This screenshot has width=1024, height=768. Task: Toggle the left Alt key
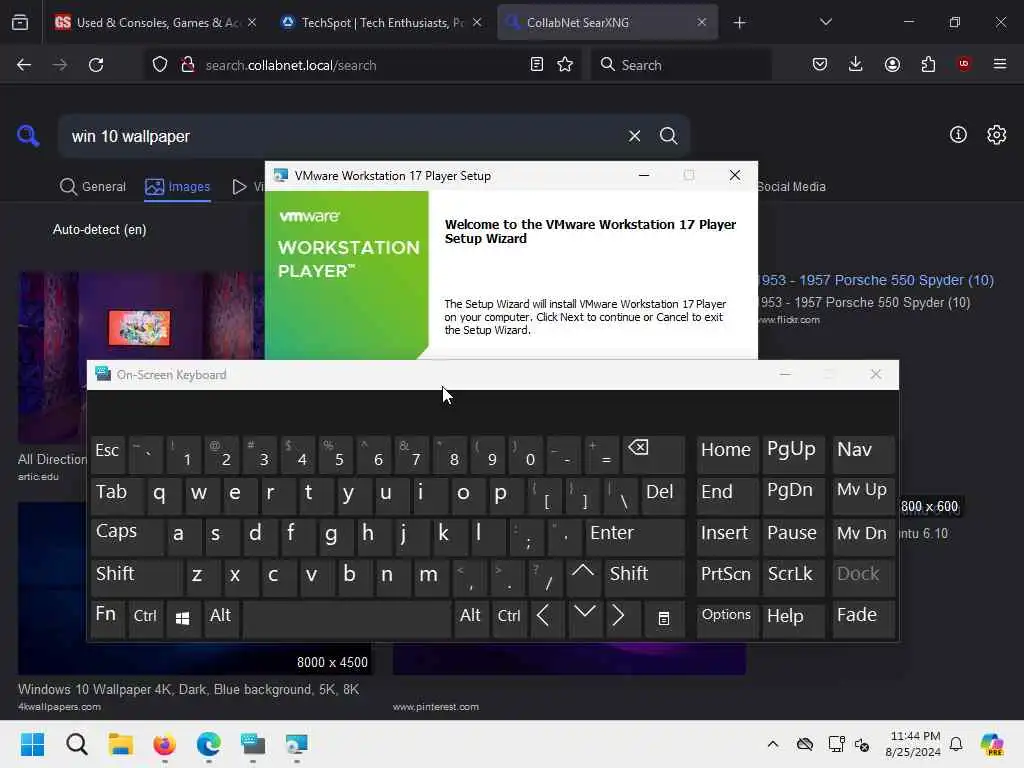pos(221,618)
